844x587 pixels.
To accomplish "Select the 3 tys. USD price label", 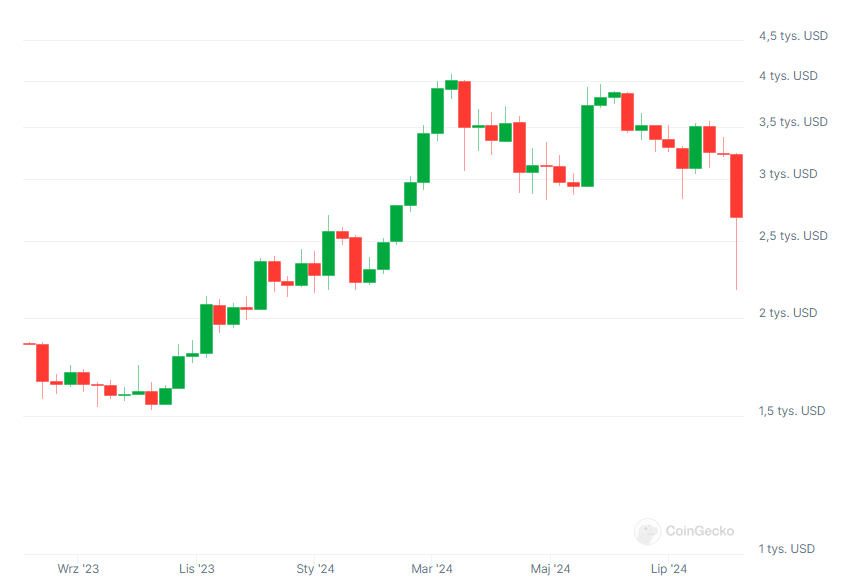I will [x=788, y=174].
